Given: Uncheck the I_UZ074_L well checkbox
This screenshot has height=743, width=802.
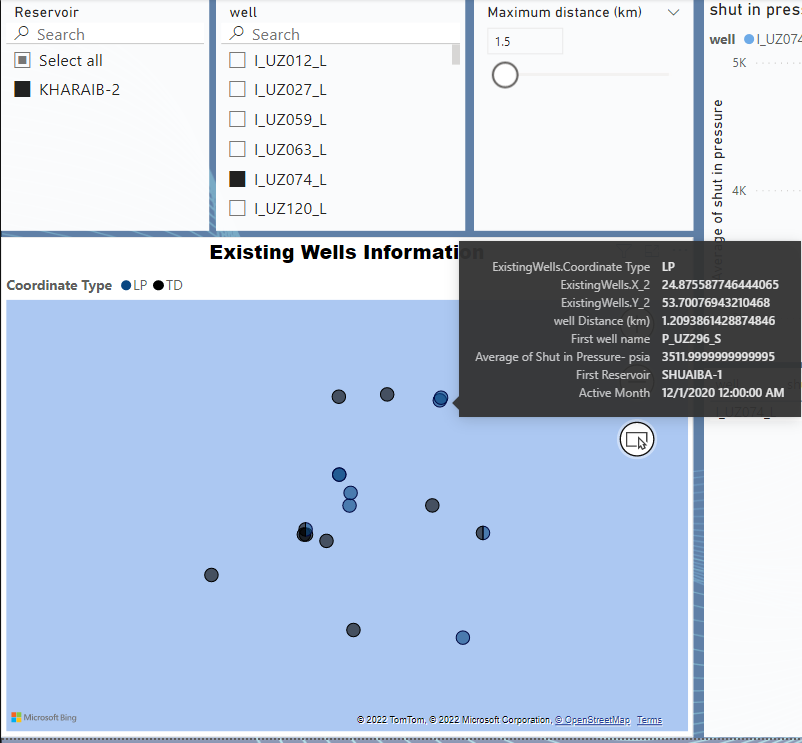Looking at the screenshot, I should (x=237, y=179).
